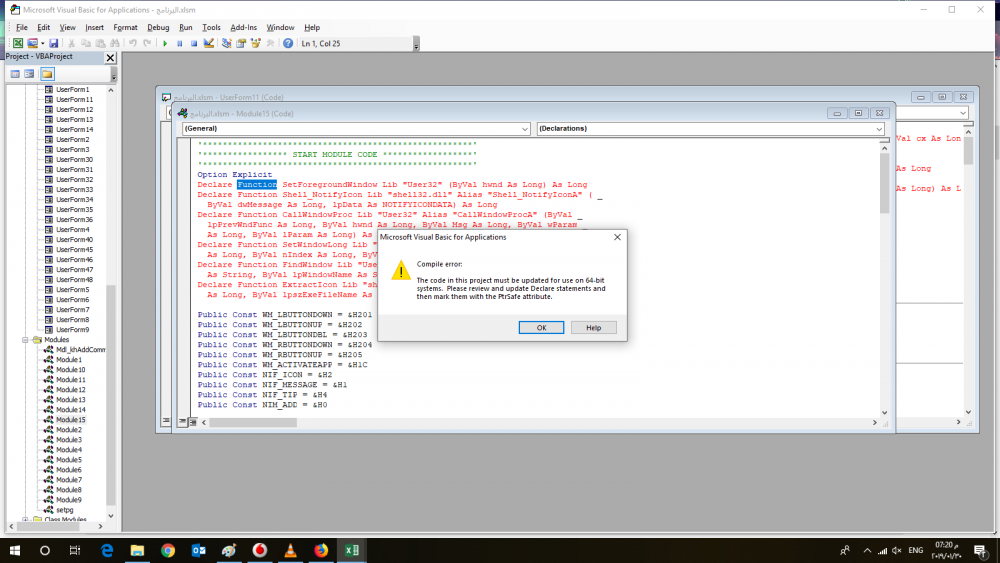Open Task View in the taskbar
This screenshot has height=563, width=1000.
coord(75,550)
